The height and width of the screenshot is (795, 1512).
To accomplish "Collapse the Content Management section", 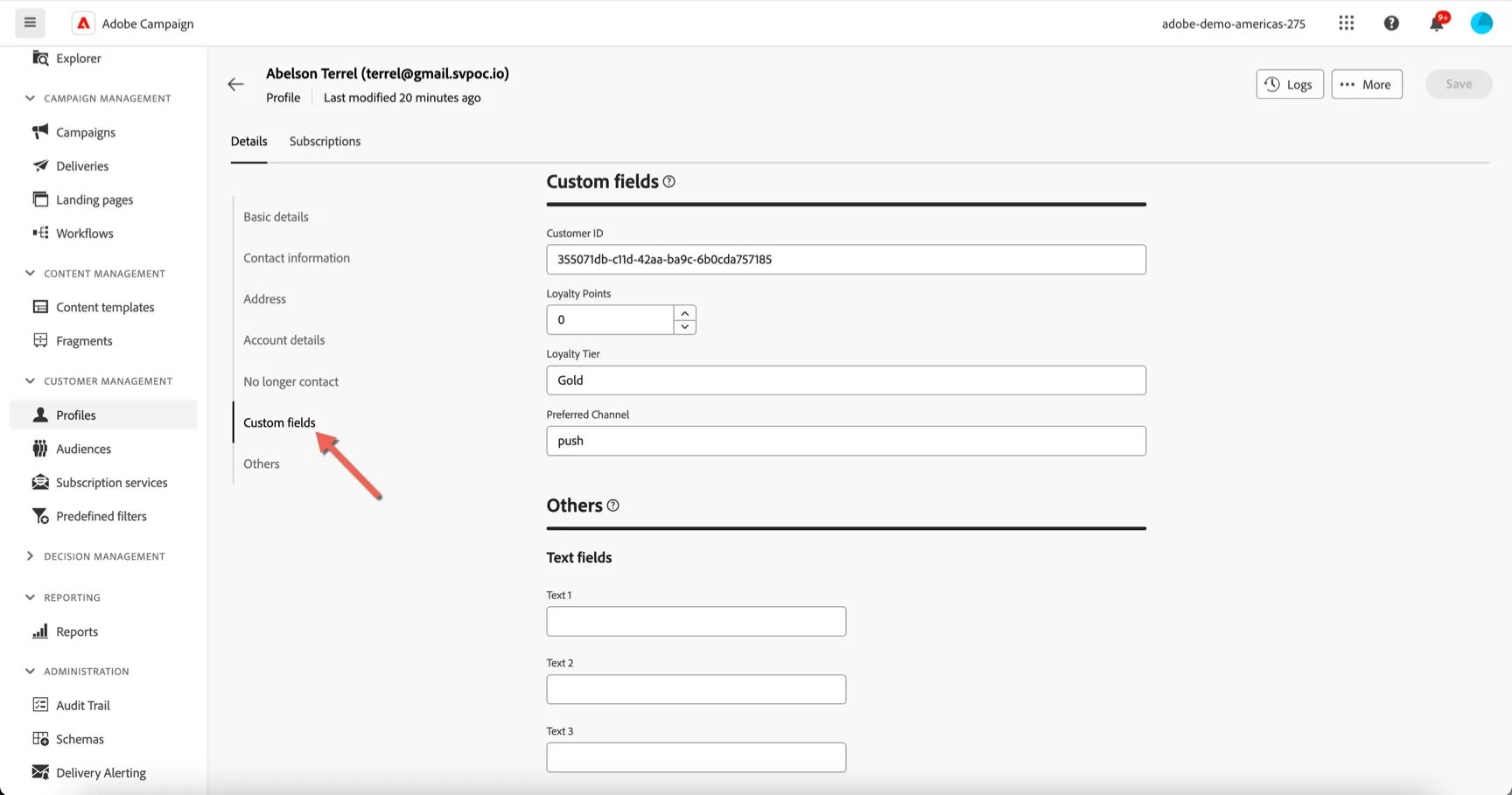I will coord(31,273).
